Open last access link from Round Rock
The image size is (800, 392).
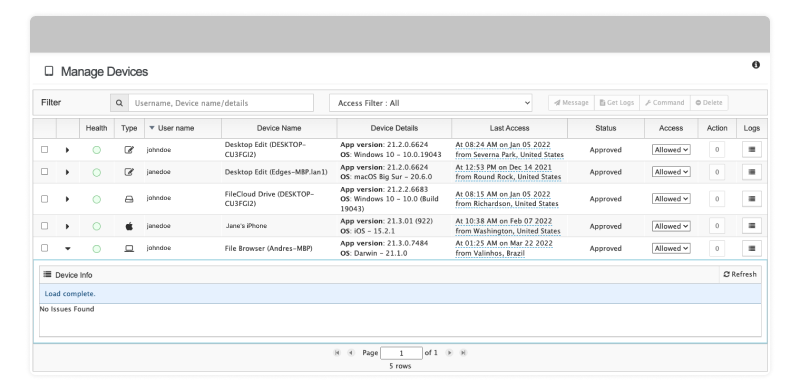coord(508,172)
